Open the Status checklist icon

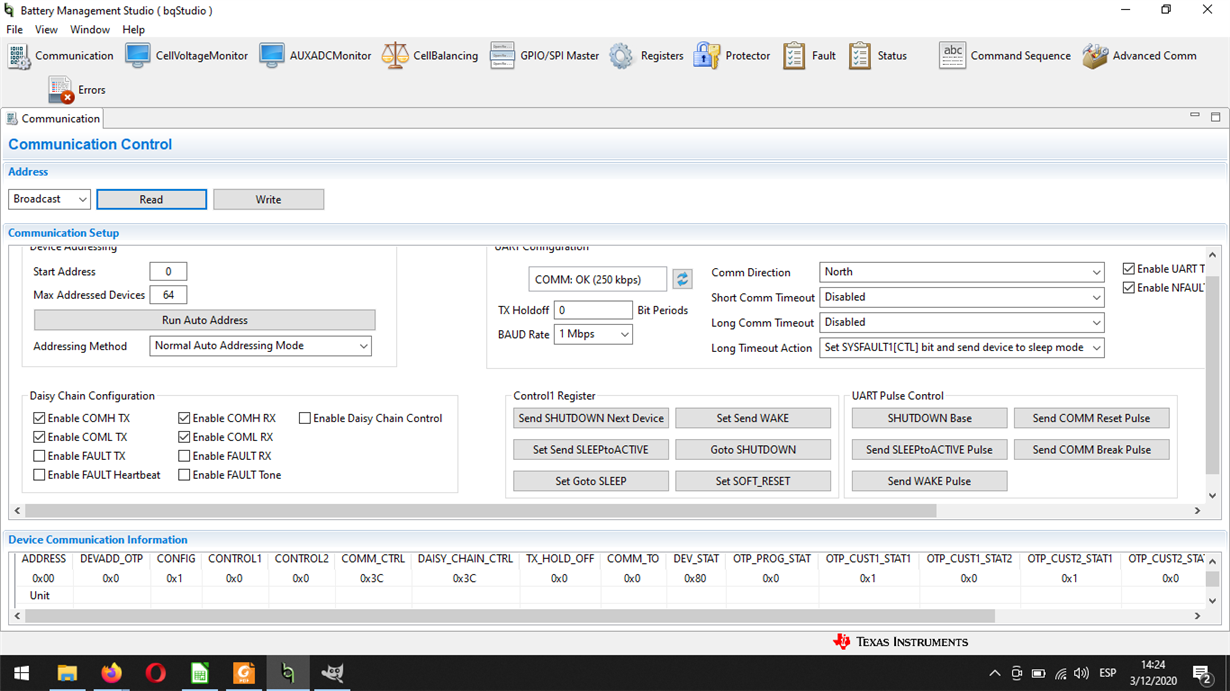click(860, 56)
